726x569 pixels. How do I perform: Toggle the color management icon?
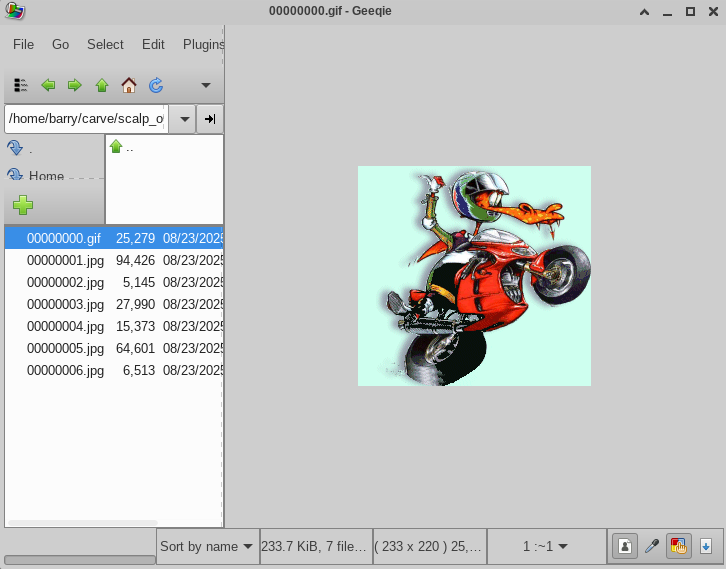[678, 546]
